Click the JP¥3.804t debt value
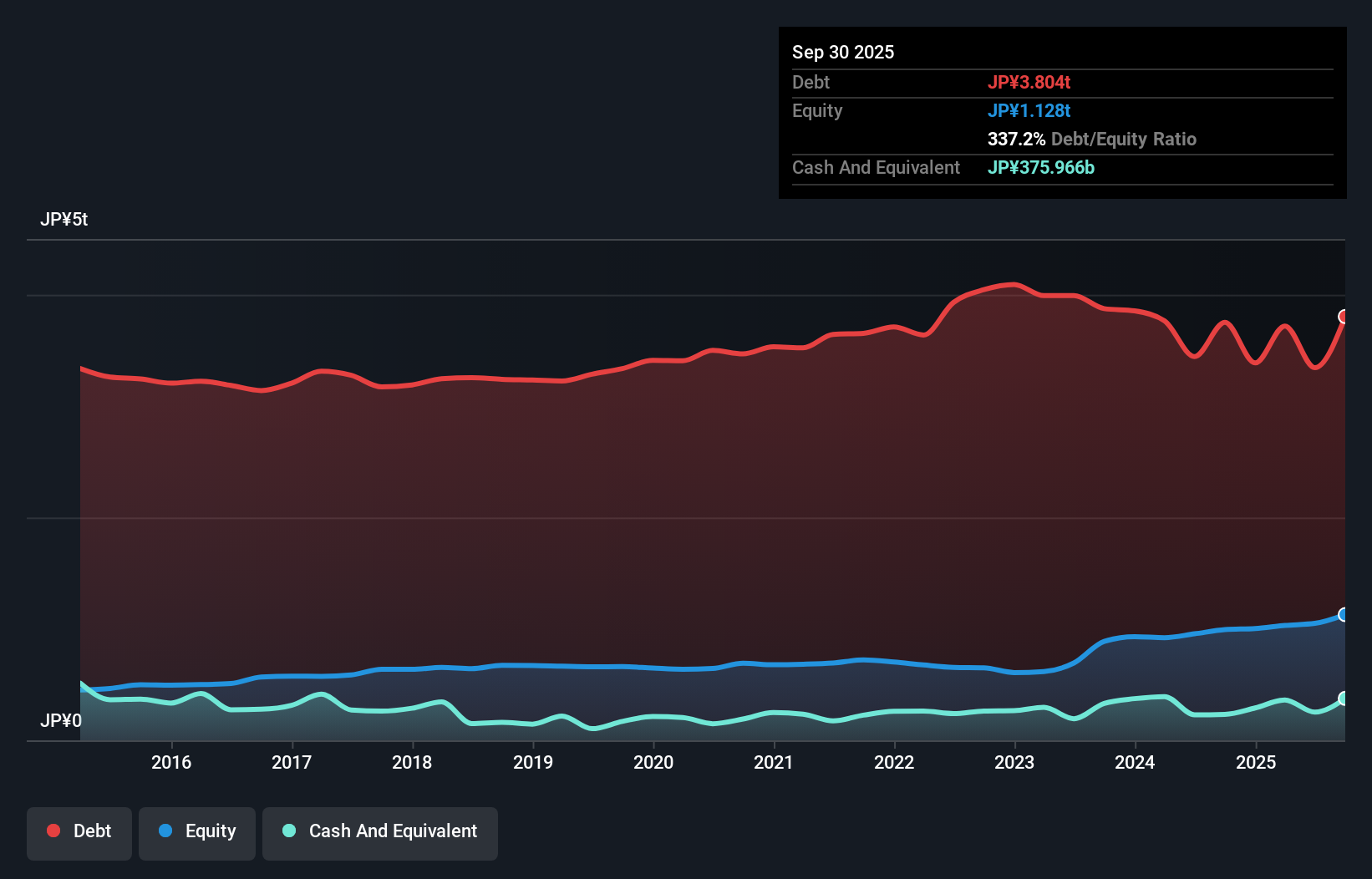1372x879 pixels. [1029, 82]
